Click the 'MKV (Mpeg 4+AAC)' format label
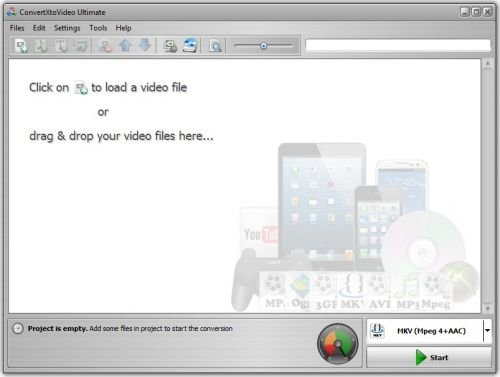This screenshot has height=377, width=500. [x=431, y=331]
